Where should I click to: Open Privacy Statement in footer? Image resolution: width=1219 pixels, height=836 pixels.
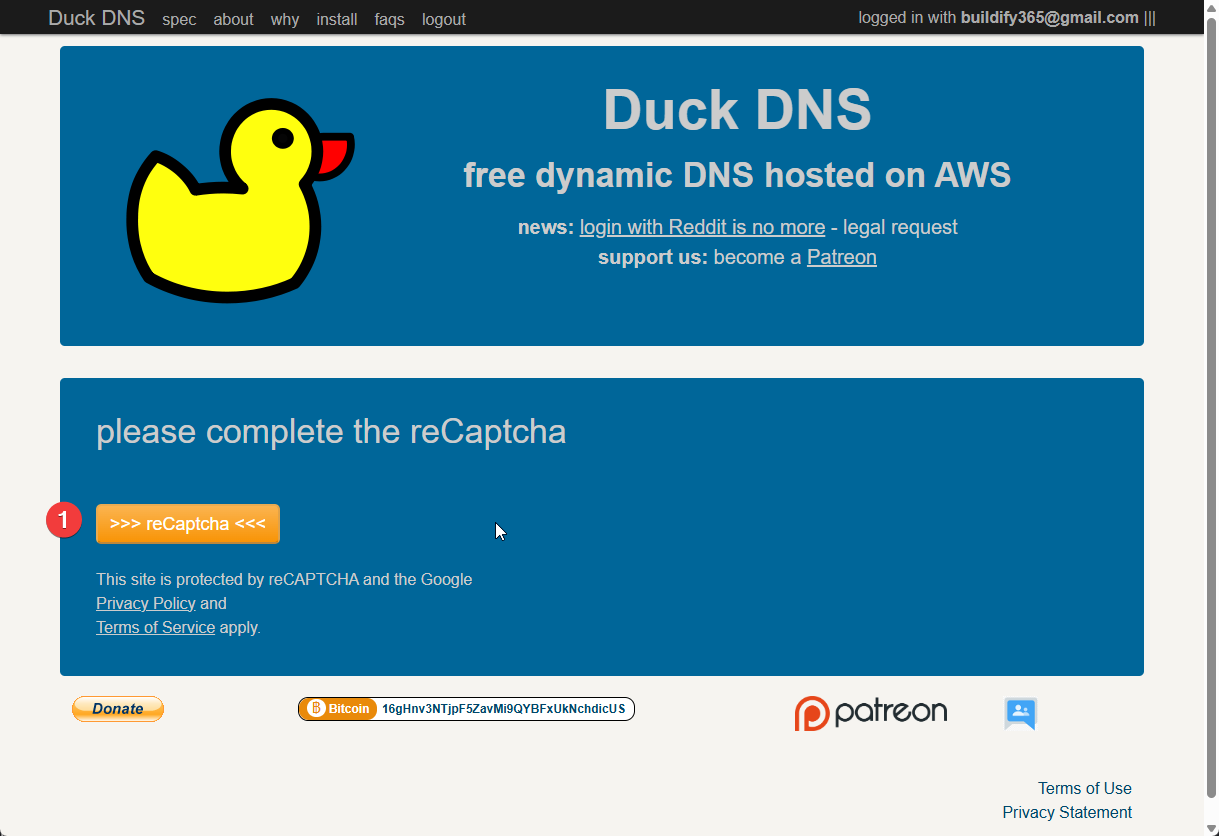pos(1067,812)
